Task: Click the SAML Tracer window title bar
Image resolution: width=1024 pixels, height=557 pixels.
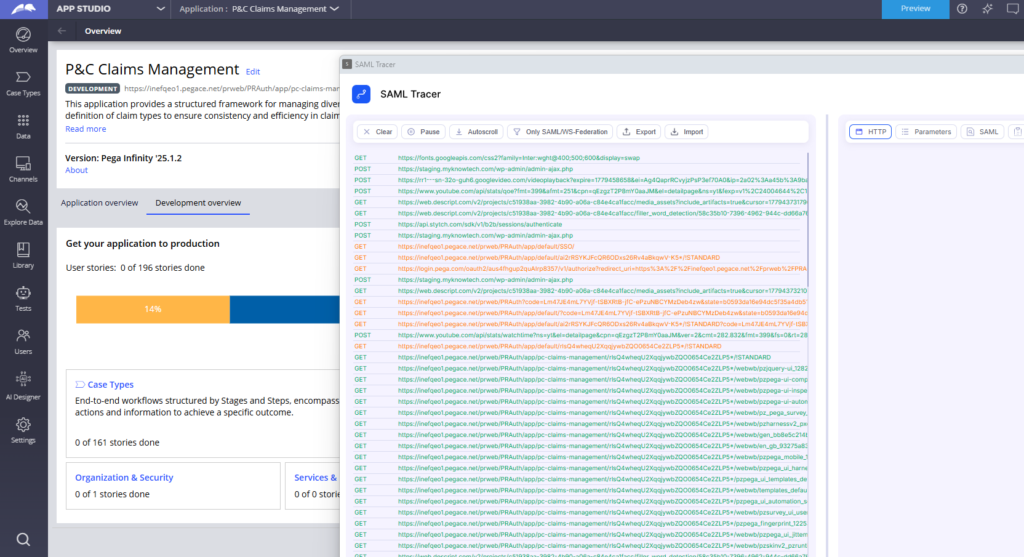Action: tap(682, 65)
